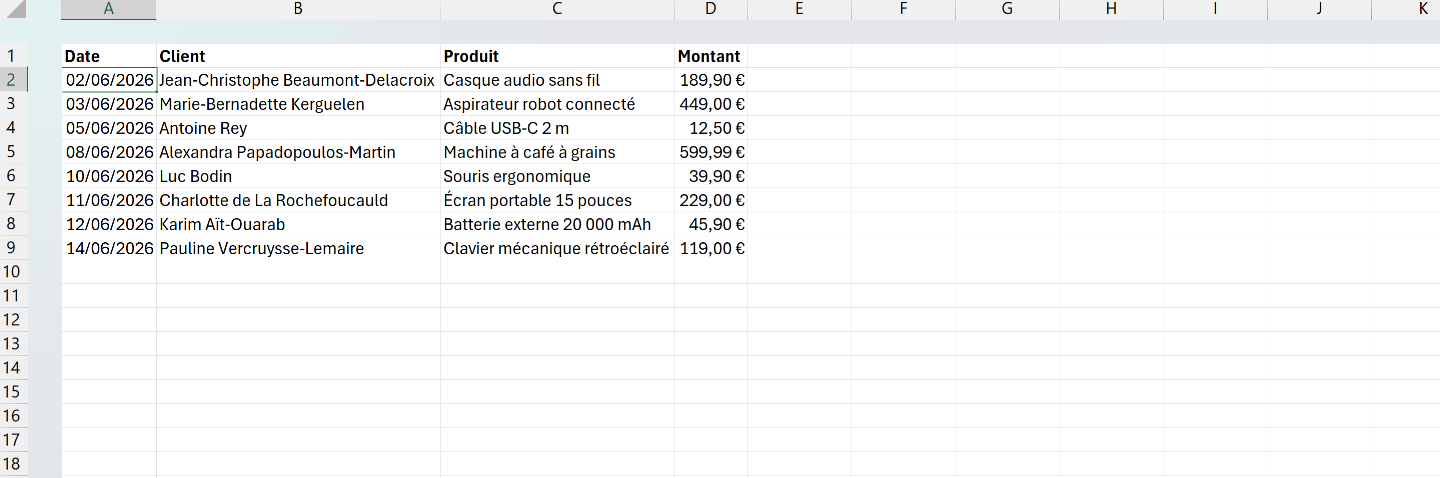Select column C header
This screenshot has width=1440, height=478.
pyautogui.click(x=557, y=9)
